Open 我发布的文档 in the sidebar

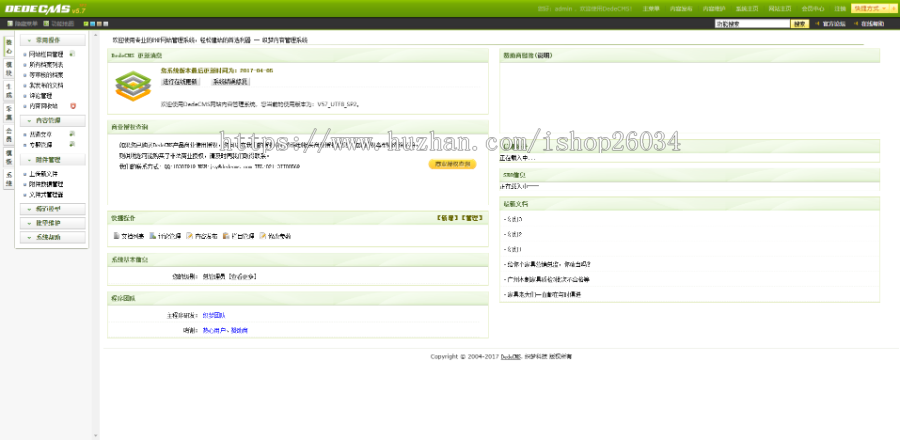(46, 85)
